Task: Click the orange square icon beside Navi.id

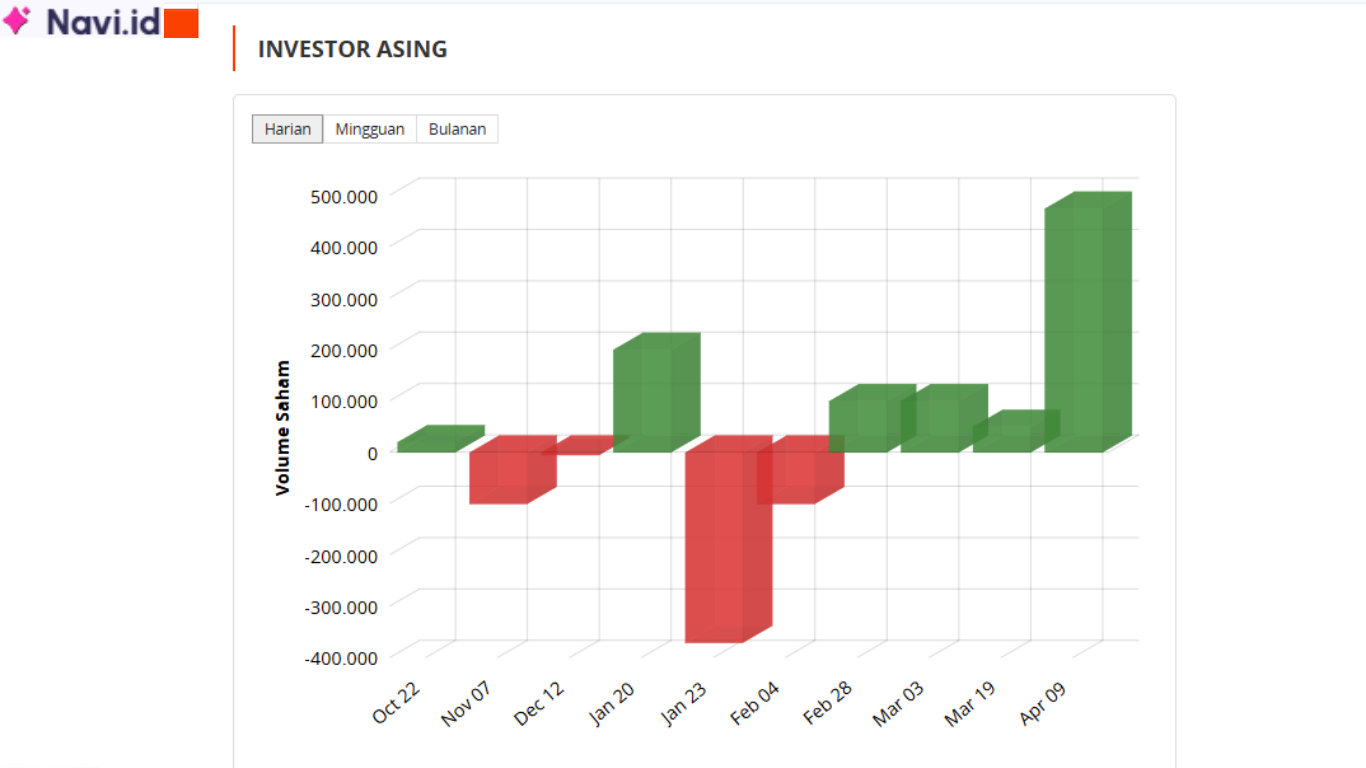Action: (180, 22)
